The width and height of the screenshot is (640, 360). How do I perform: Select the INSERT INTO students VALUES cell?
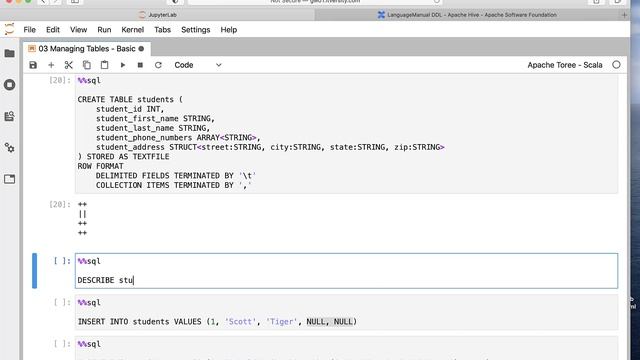click(x=346, y=312)
